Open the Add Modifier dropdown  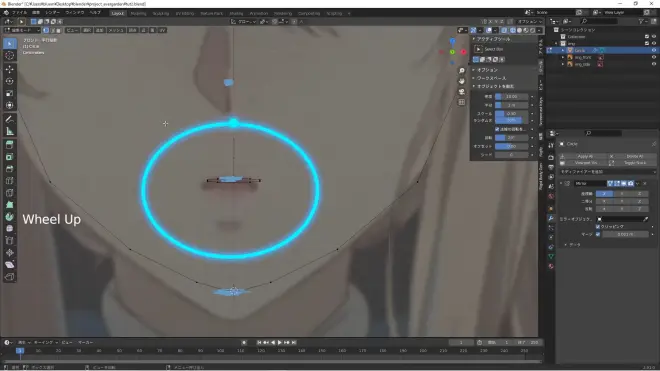[x=607, y=172]
